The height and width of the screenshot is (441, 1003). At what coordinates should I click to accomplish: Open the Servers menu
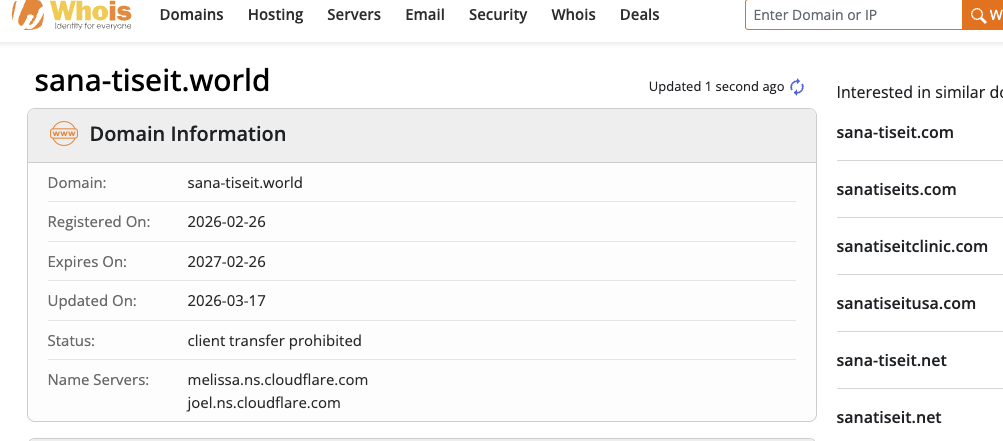tap(354, 15)
